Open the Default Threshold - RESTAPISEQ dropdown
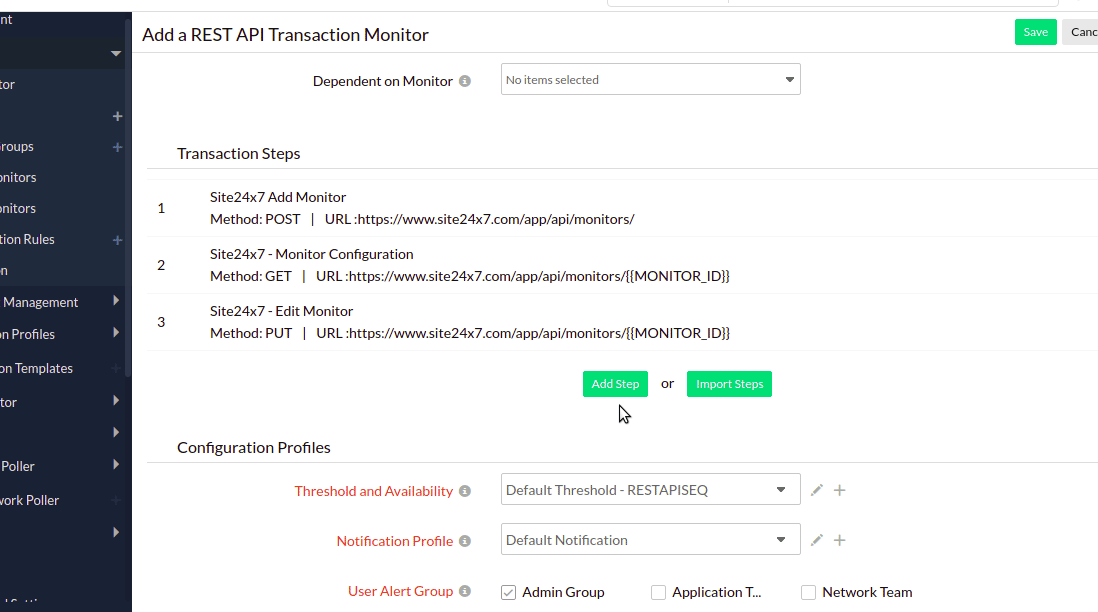This screenshot has width=1098, height=612. 650,490
